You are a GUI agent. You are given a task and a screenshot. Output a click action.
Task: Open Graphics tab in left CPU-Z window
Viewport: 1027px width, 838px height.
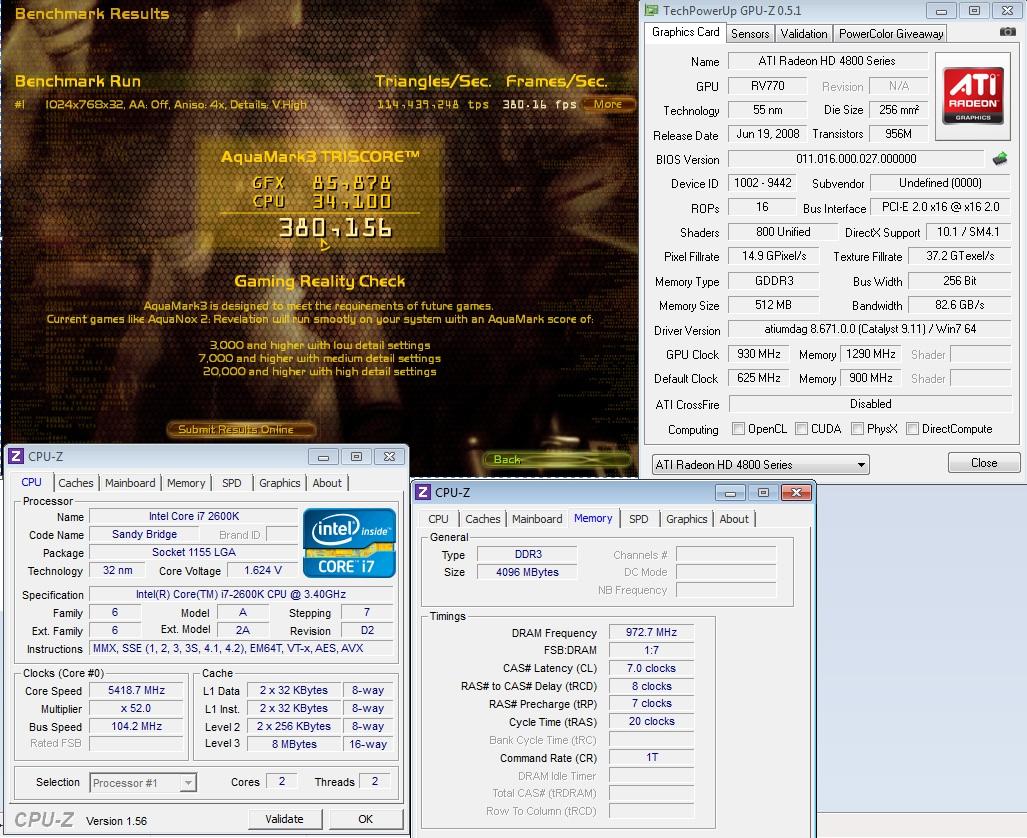click(x=280, y=483)
